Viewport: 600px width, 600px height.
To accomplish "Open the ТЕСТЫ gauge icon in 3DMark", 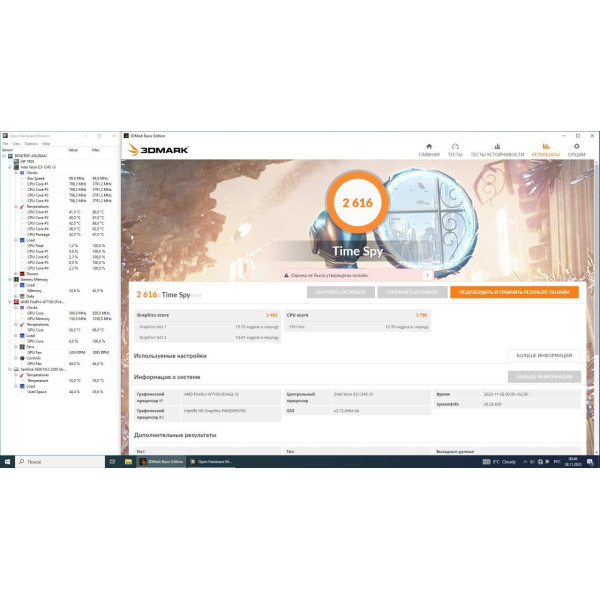I will (x=455, y=146).
